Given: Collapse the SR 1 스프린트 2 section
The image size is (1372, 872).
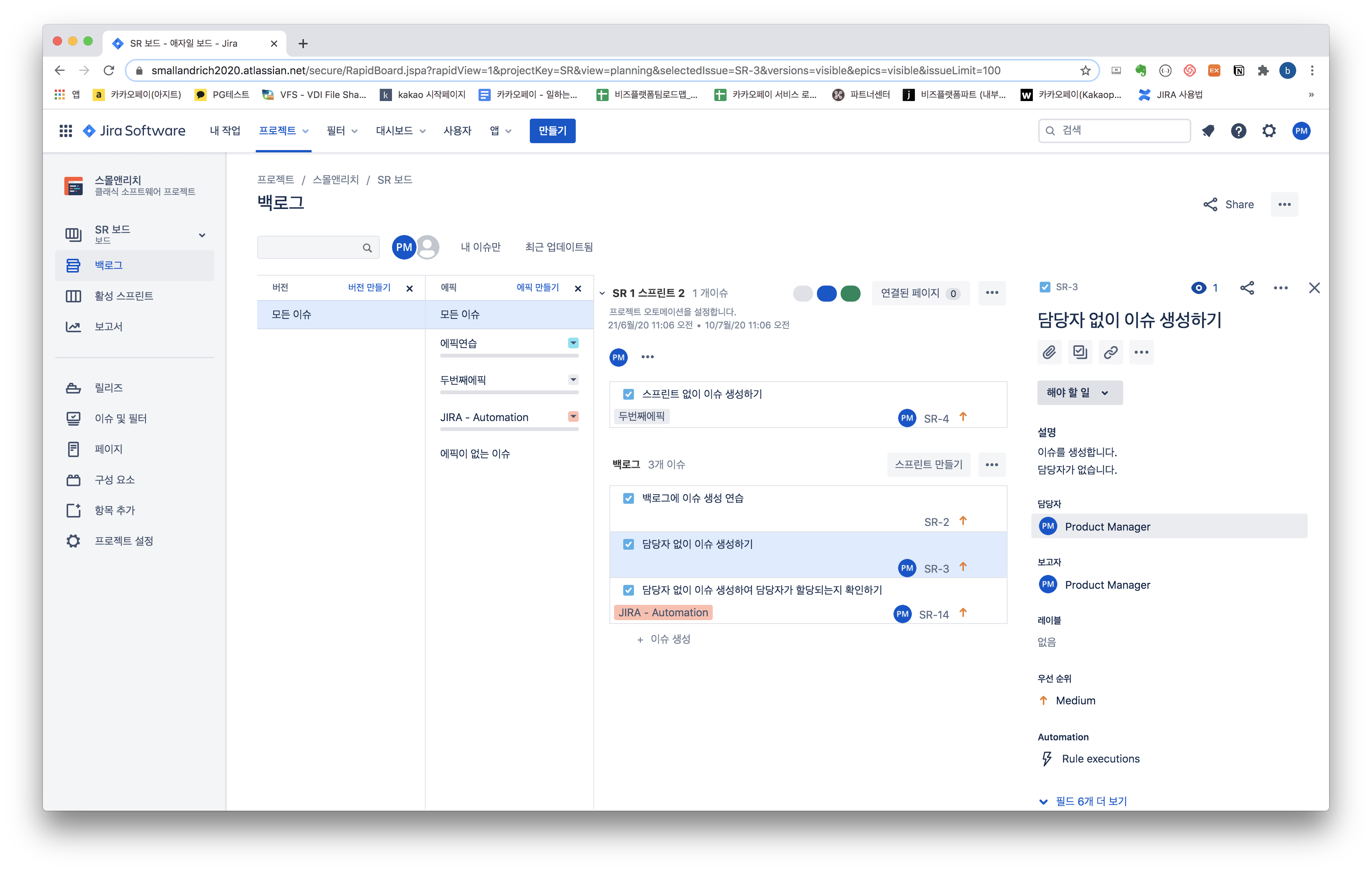Looking at the screenshot, I should point(602,293).
